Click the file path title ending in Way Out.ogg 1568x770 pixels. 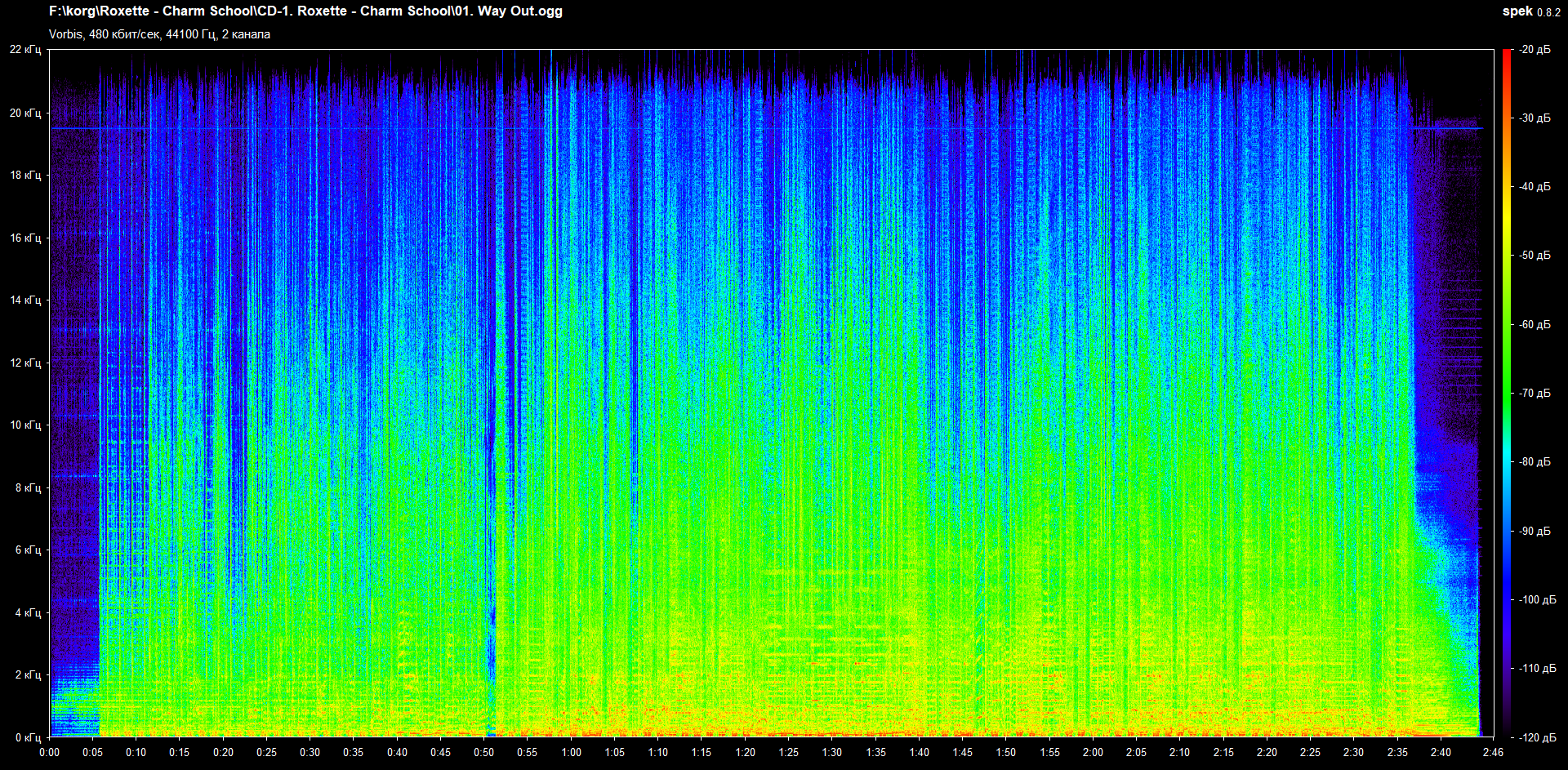click(305, 11)
